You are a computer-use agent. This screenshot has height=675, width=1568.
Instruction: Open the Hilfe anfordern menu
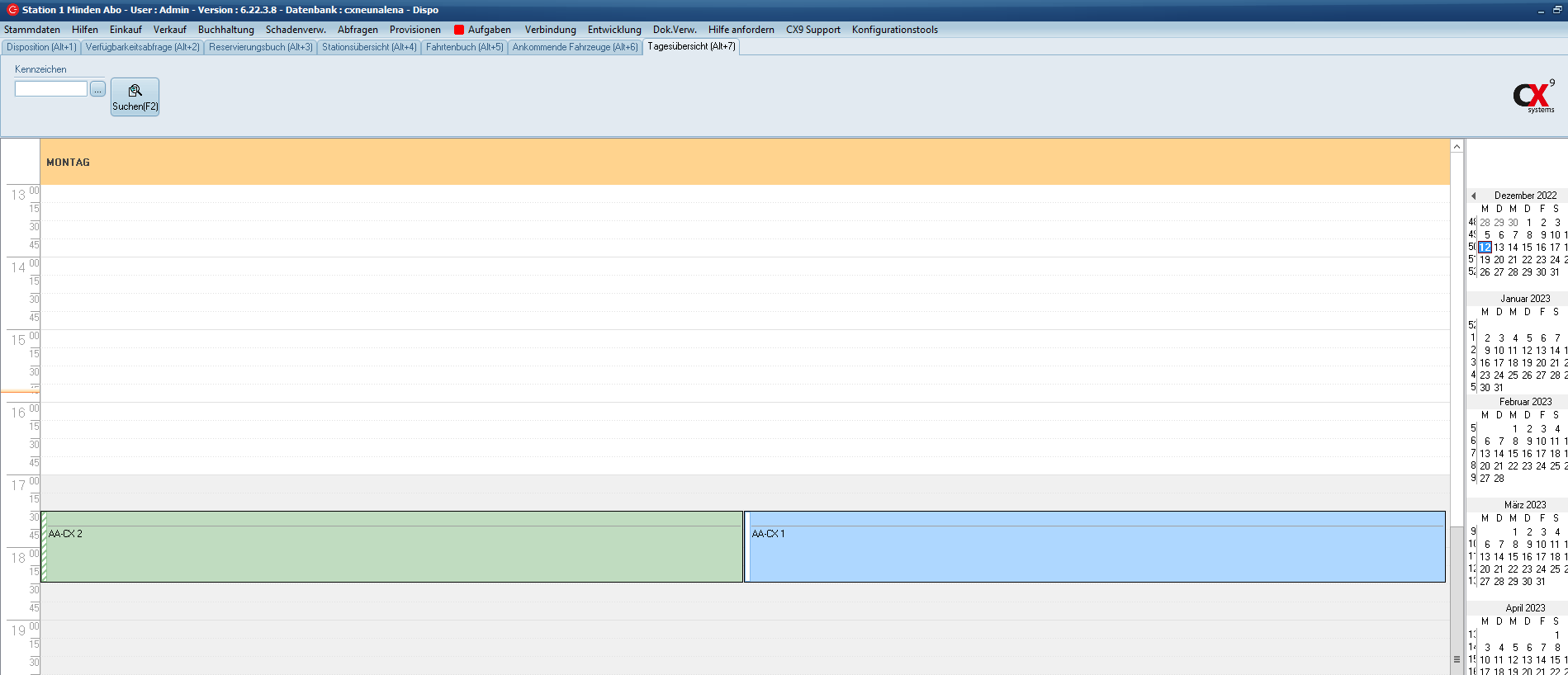coord(741,30)
